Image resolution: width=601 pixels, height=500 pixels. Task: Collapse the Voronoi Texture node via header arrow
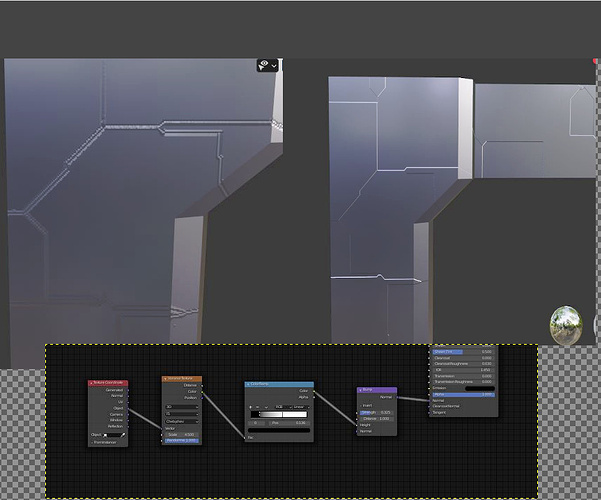point(165,379)
